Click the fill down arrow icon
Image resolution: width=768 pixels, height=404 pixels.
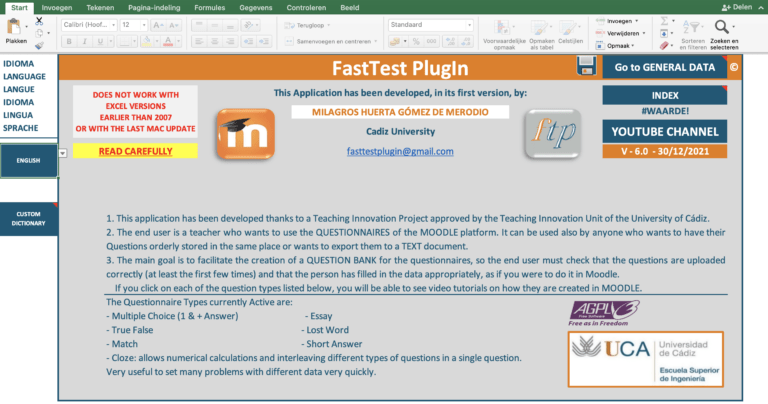click(664, 33)
